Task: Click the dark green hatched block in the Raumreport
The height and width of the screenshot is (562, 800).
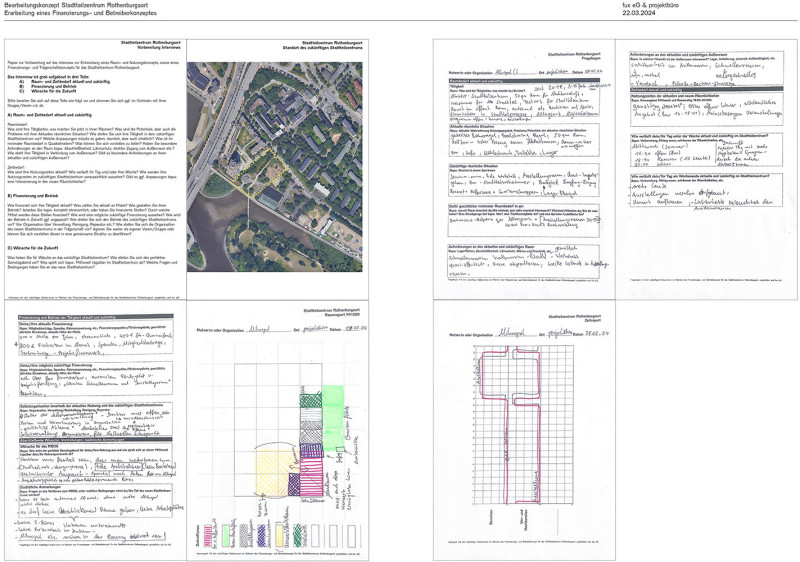Action: [x=310, y=400]
